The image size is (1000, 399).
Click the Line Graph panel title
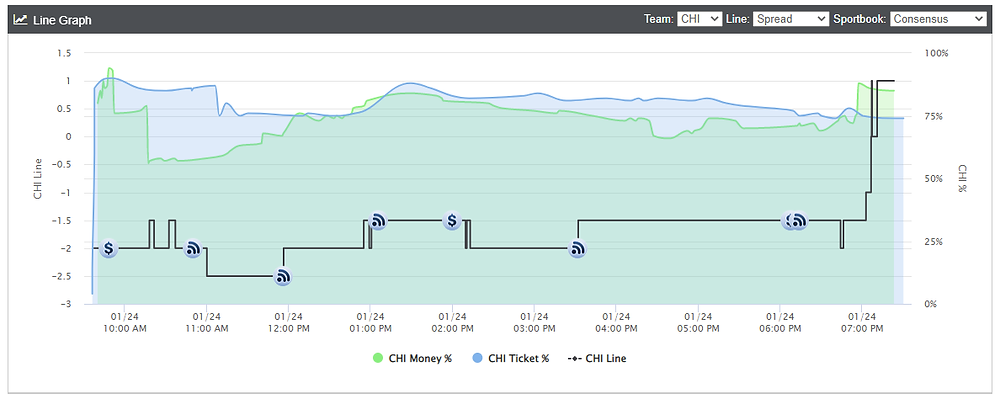tap(62, 20)
